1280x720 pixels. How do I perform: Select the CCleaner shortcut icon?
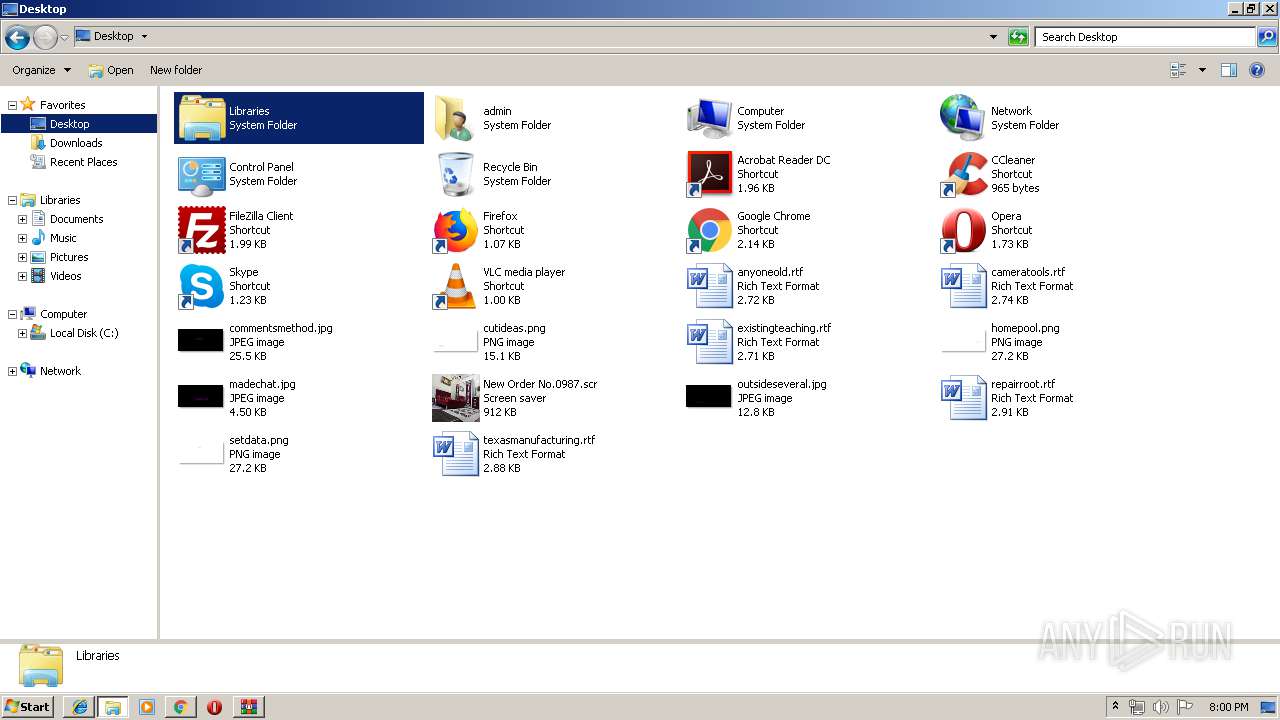point(964,174)
